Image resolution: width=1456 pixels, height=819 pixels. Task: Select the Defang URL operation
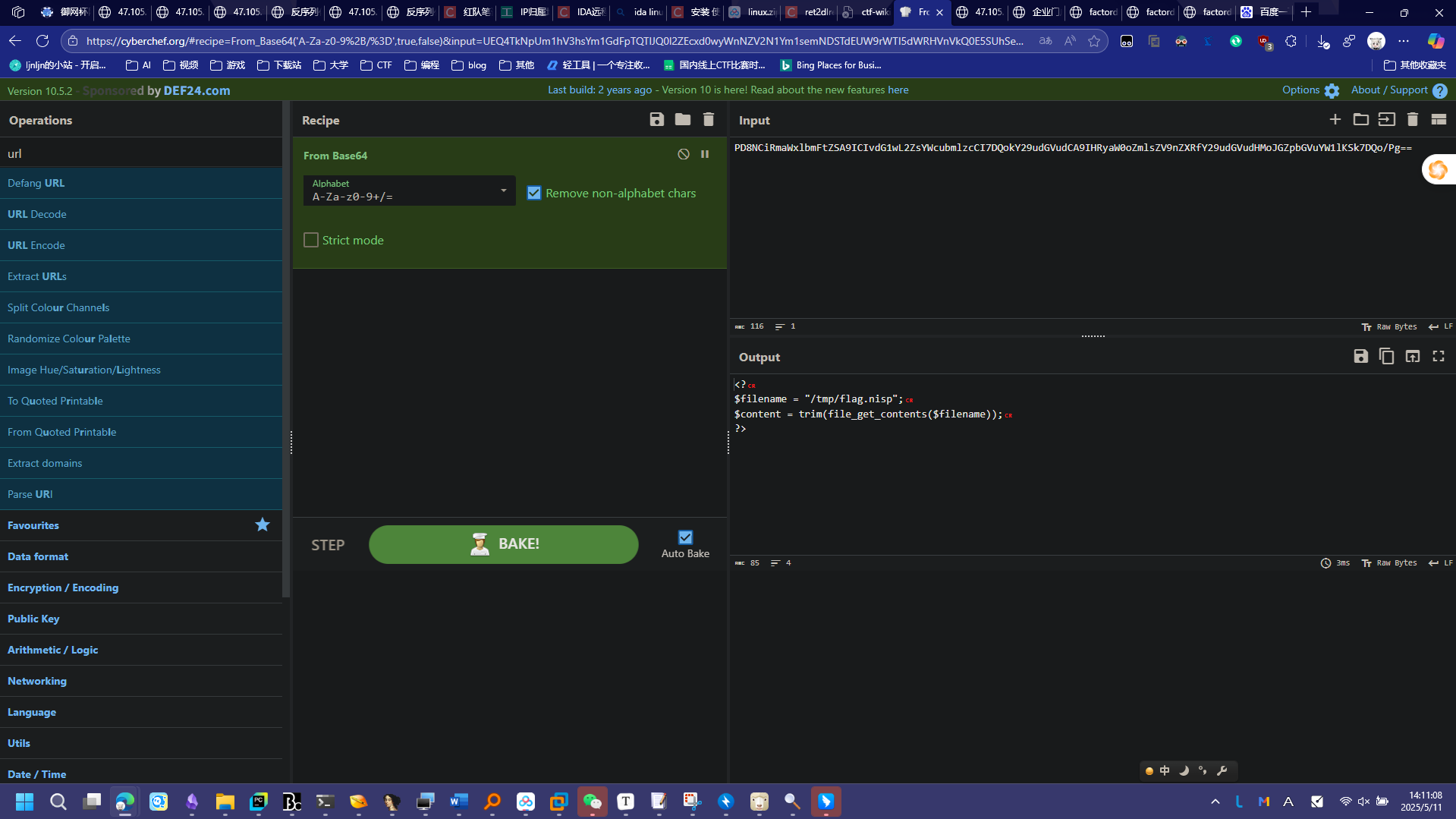(141, 183)
